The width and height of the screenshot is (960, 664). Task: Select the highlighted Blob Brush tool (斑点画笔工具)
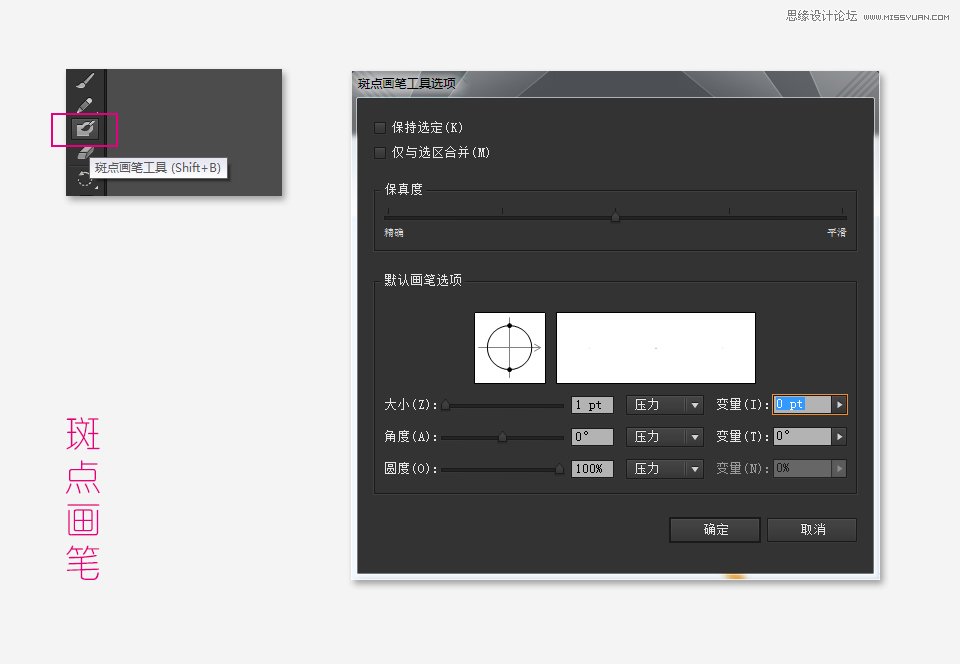(84, 127)
